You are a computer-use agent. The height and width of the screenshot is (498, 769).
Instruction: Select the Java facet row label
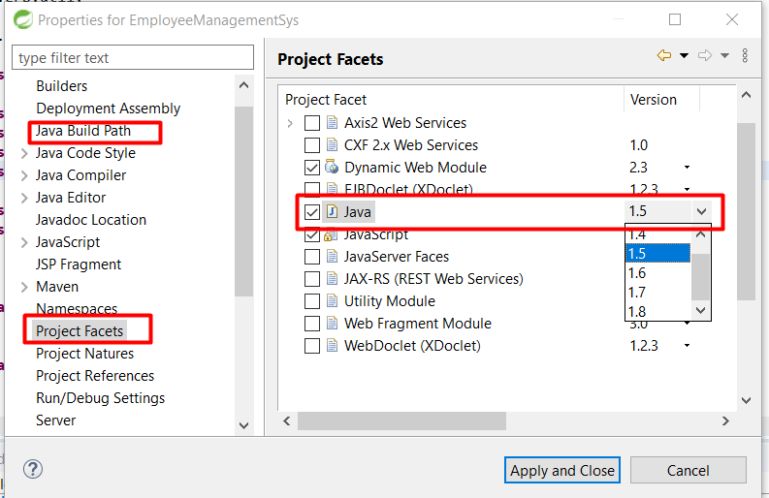[357, 212]
